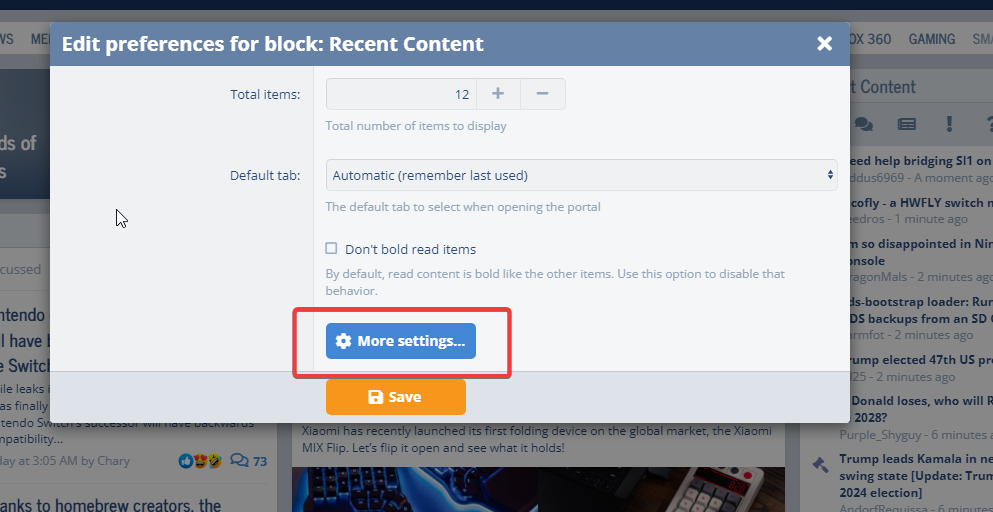The image size is (993, 512).
Task: Enable the Don't bold read items checkbox
Action: point(331,248)
